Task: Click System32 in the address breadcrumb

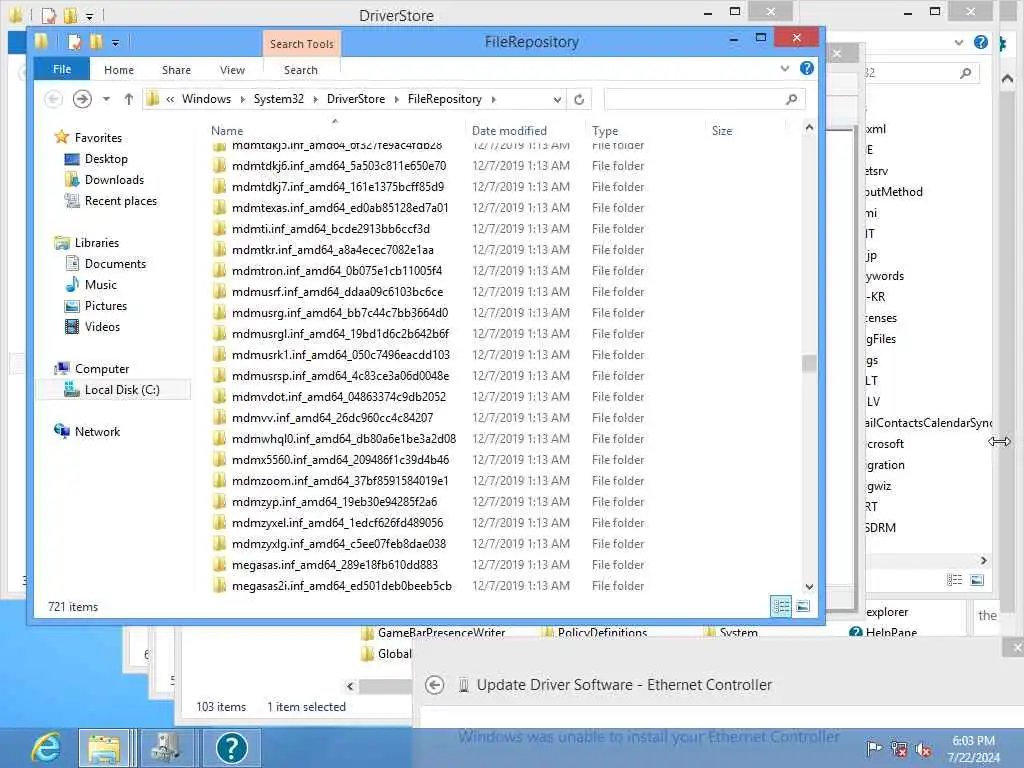Action: (x=278, y=99)
